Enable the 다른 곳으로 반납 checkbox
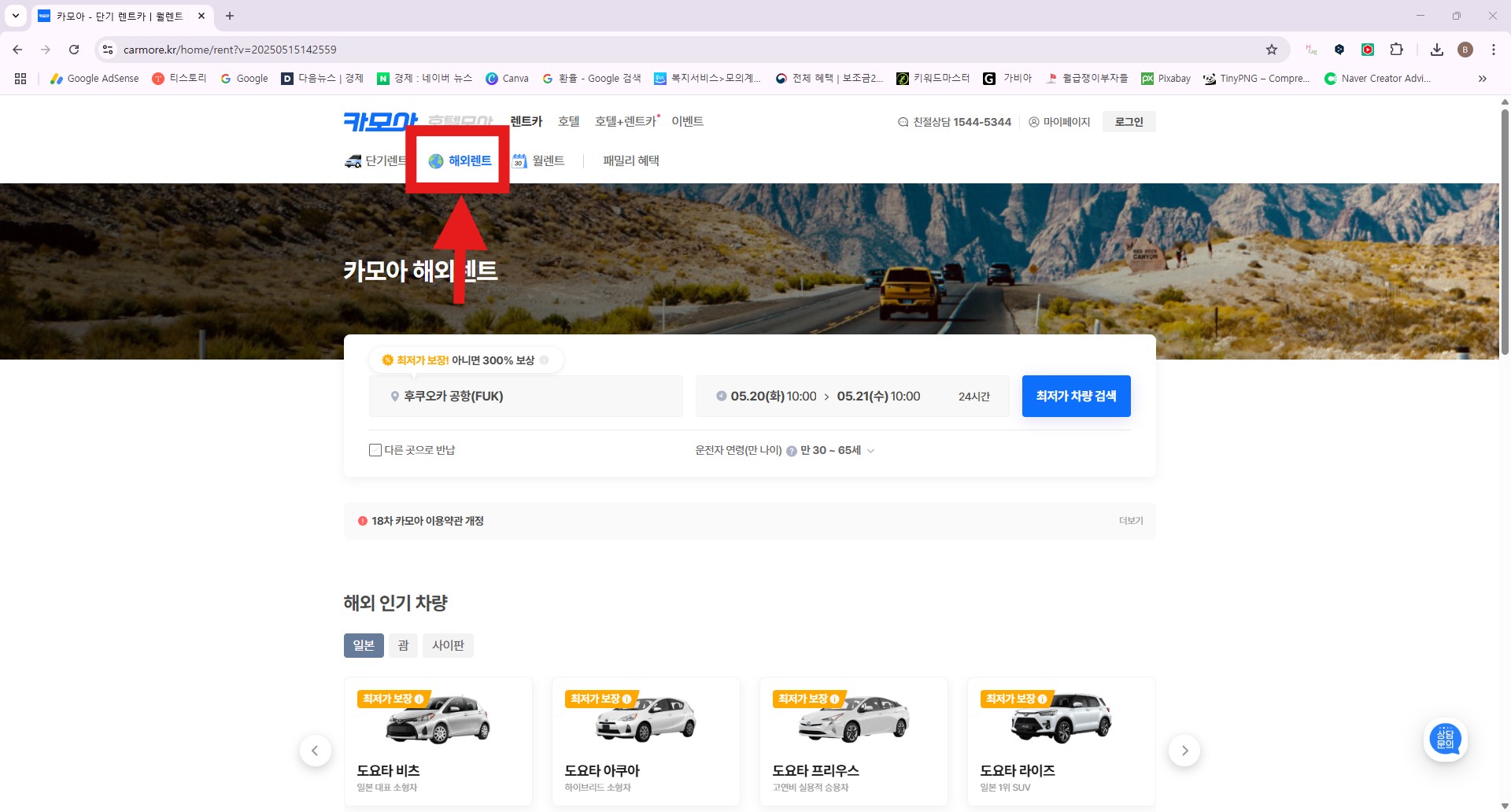The height and width of the screenshot is (812, 1511). [375, 449]
